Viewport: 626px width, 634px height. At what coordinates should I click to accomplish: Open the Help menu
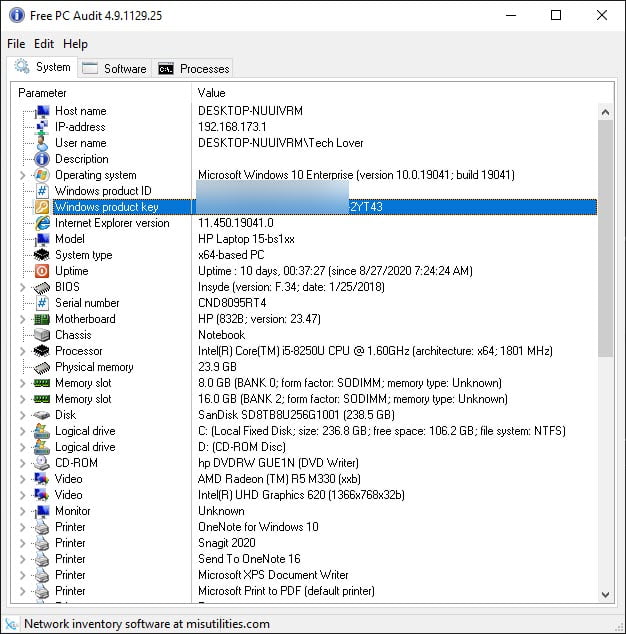coord(75,44)
